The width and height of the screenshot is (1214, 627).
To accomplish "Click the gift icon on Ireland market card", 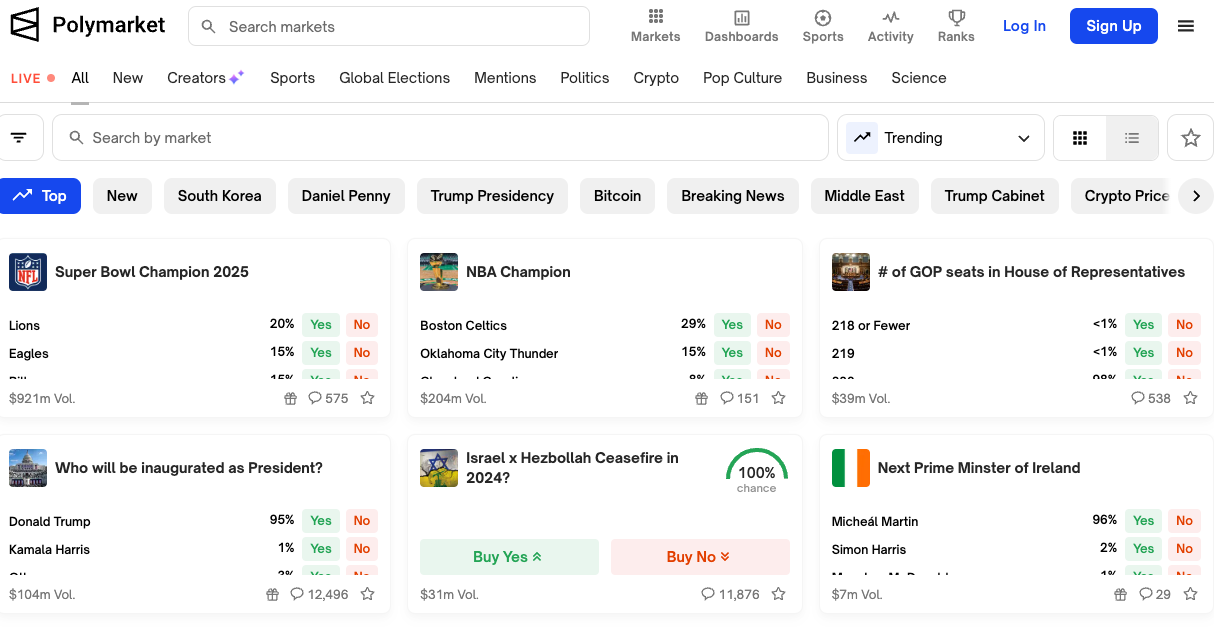I will click(1121, 594).
